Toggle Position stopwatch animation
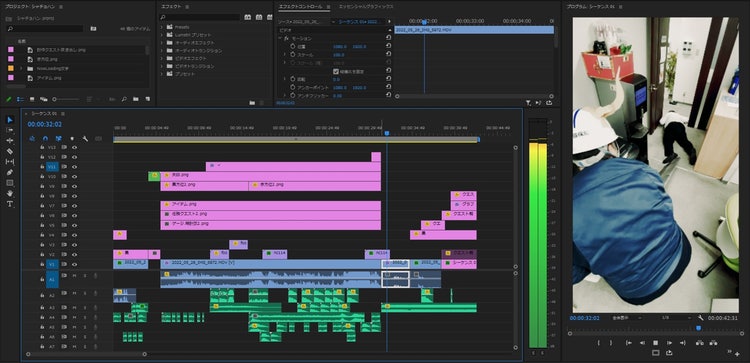The height and width of the screenshot is (363, 750). pos(293,46)
